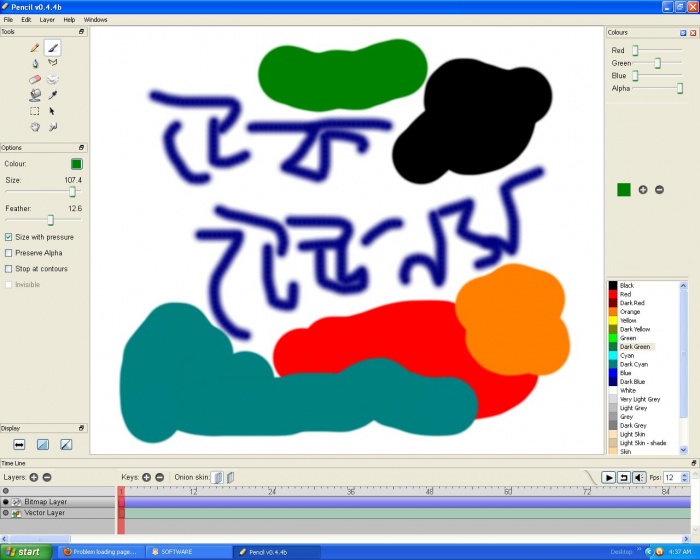Switch to Problem loading page taskbar item
This screenshot has width=700, height=560.
coord(102,552)
